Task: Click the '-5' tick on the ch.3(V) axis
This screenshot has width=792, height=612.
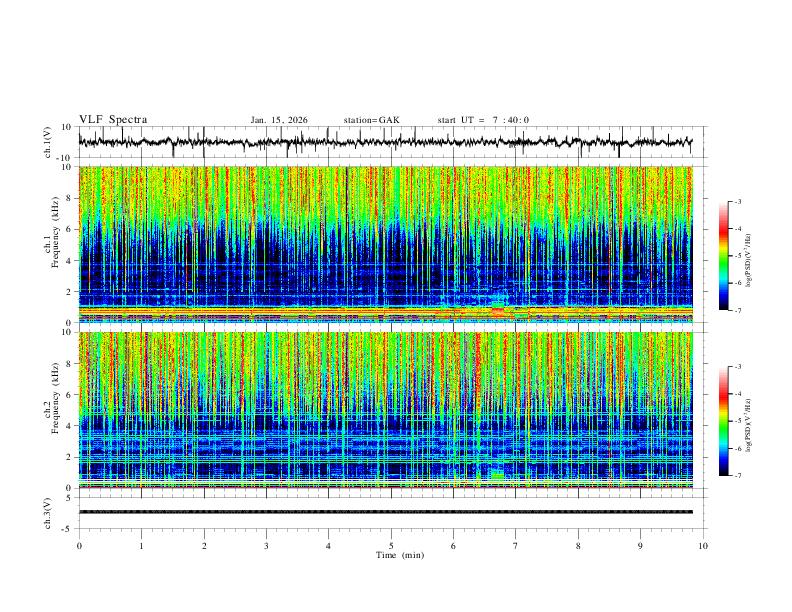Action: pyautogui.click(x=68, y=529)
